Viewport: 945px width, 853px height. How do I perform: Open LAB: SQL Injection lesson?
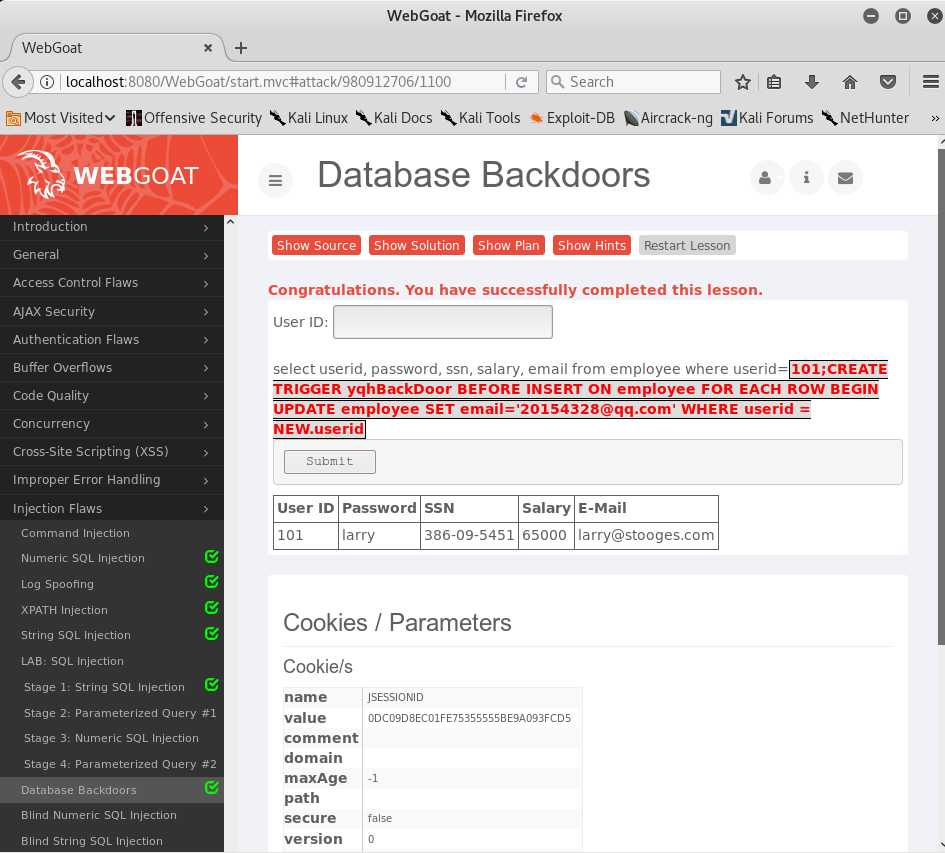[72, 661]
